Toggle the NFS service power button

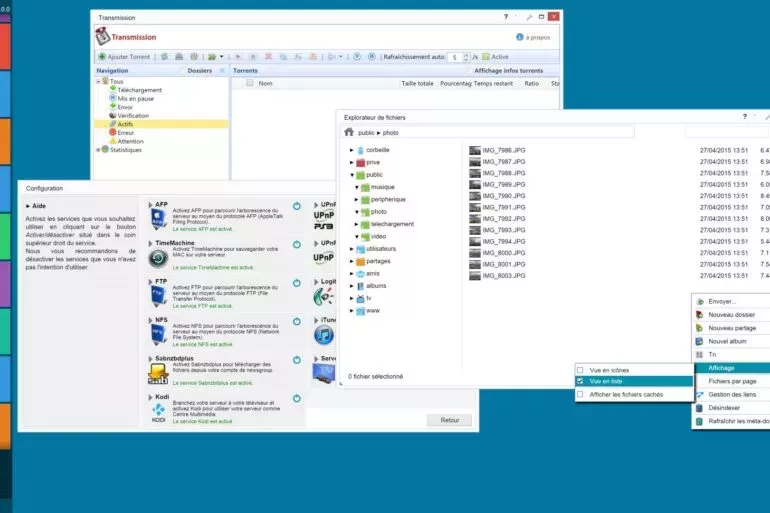[x=297, y=322]
